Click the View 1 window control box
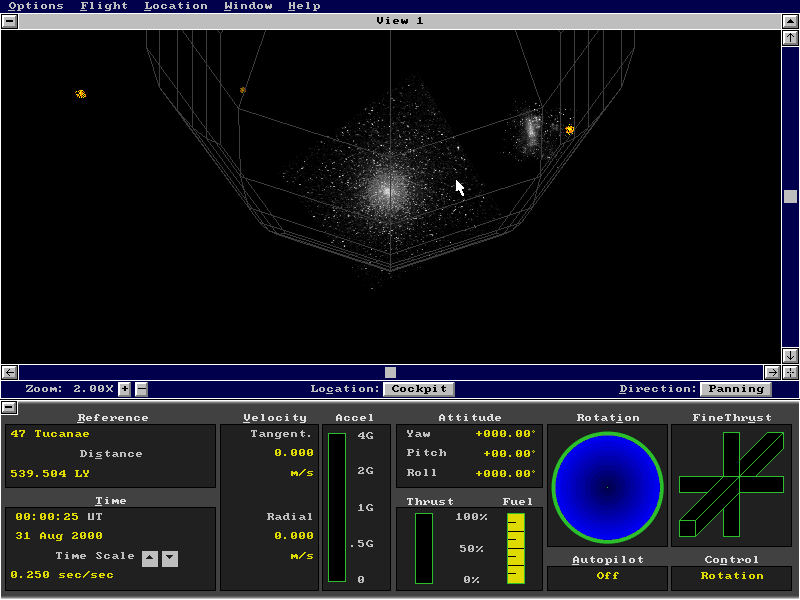The height and width of the screenshot is (600, 800). 9,21
